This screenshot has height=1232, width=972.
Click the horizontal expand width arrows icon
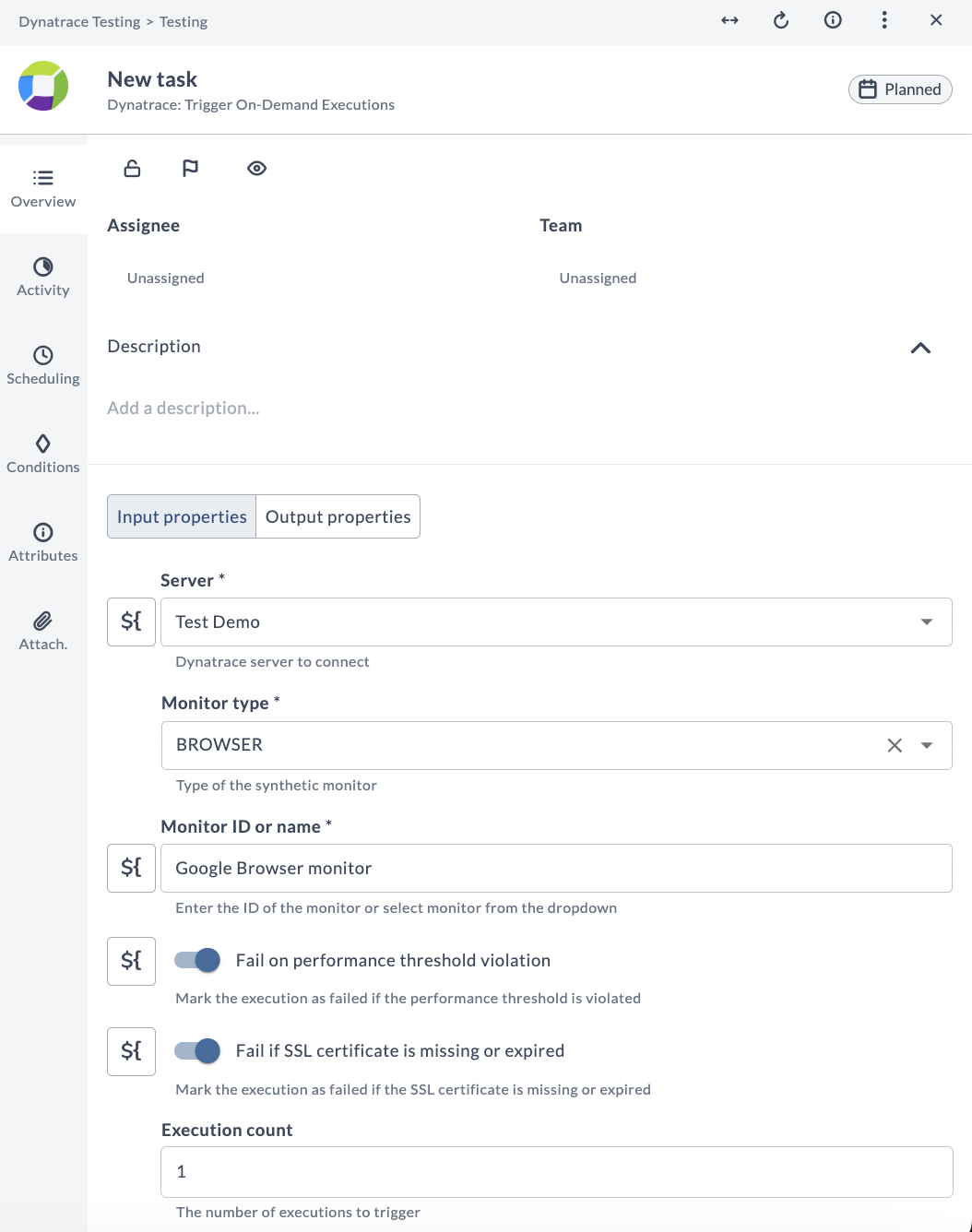coord(729,20)
